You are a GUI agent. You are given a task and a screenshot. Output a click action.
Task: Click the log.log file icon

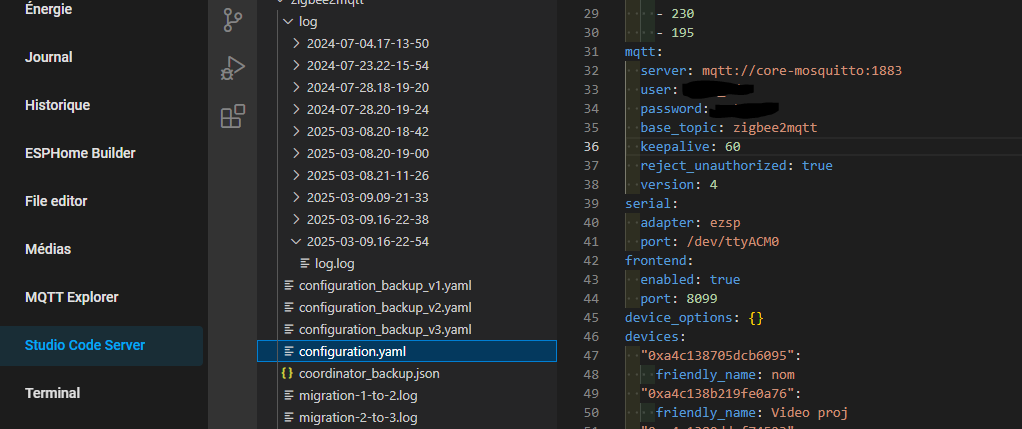click(x=306, y=264)
